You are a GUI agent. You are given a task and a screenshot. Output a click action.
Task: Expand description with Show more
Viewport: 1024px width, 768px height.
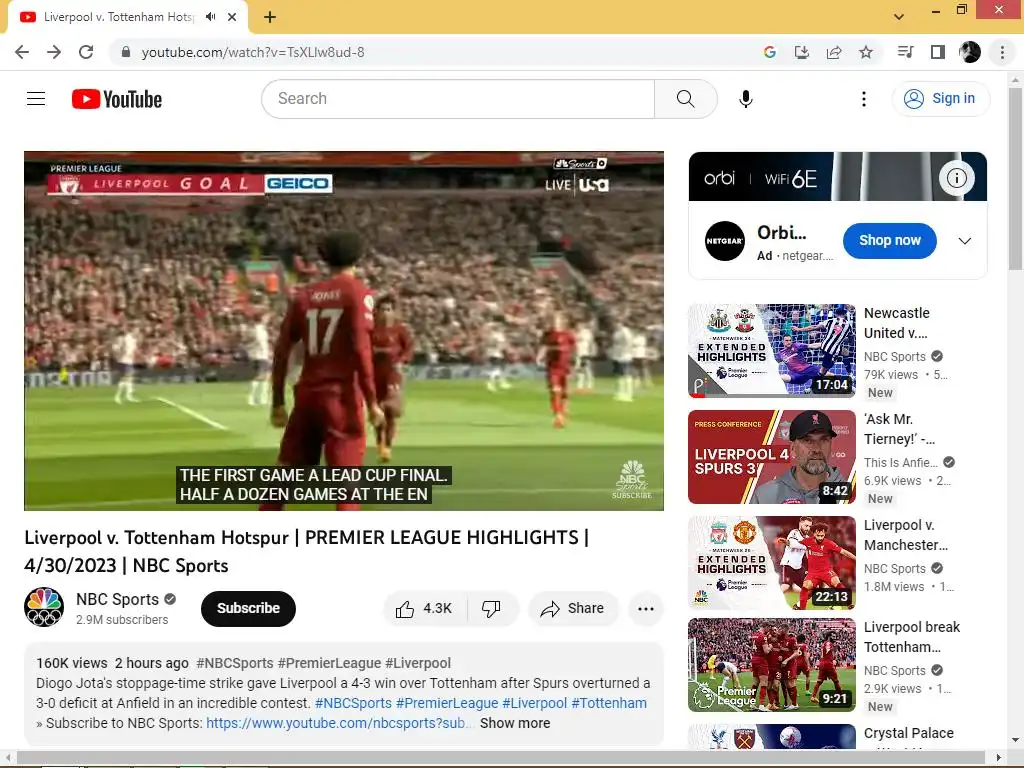(515, 723)
